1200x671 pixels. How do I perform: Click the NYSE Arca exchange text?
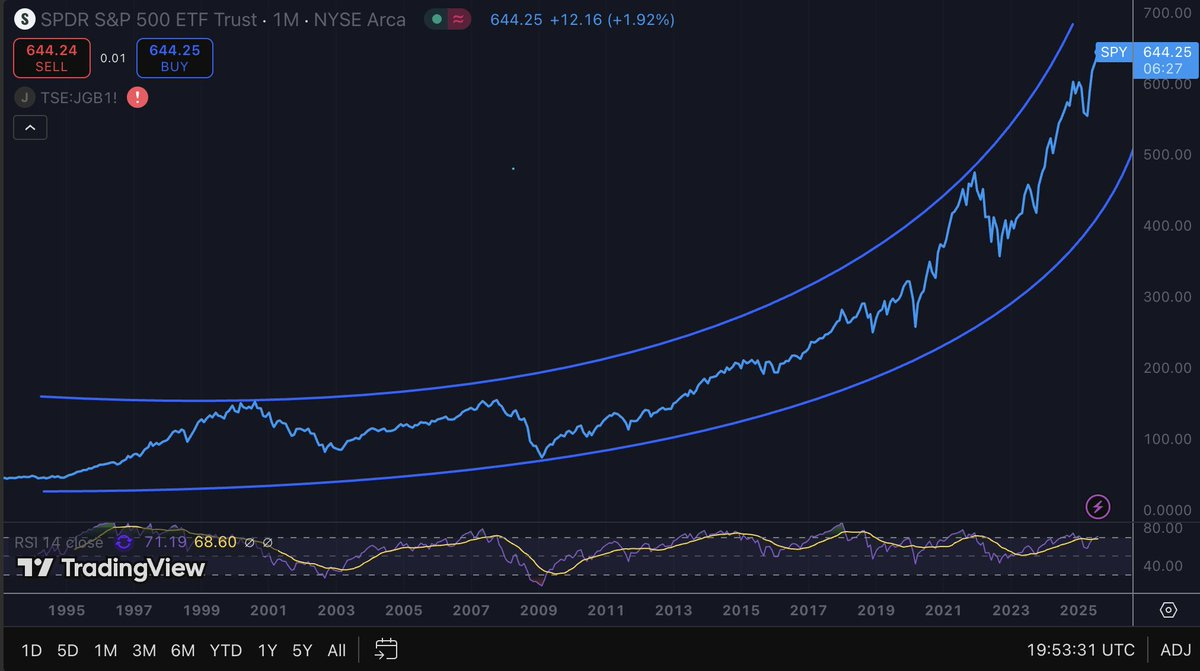click(x=361, y=19)
